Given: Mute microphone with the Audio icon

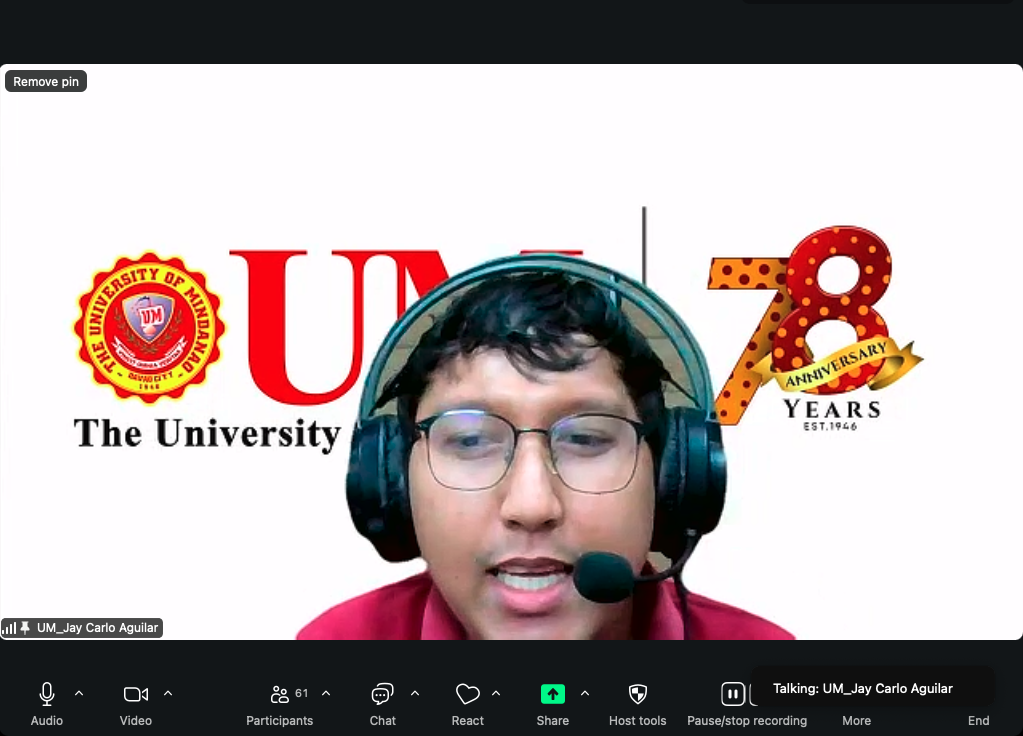Looking at the screenshot, I should [x=47, y=694].
